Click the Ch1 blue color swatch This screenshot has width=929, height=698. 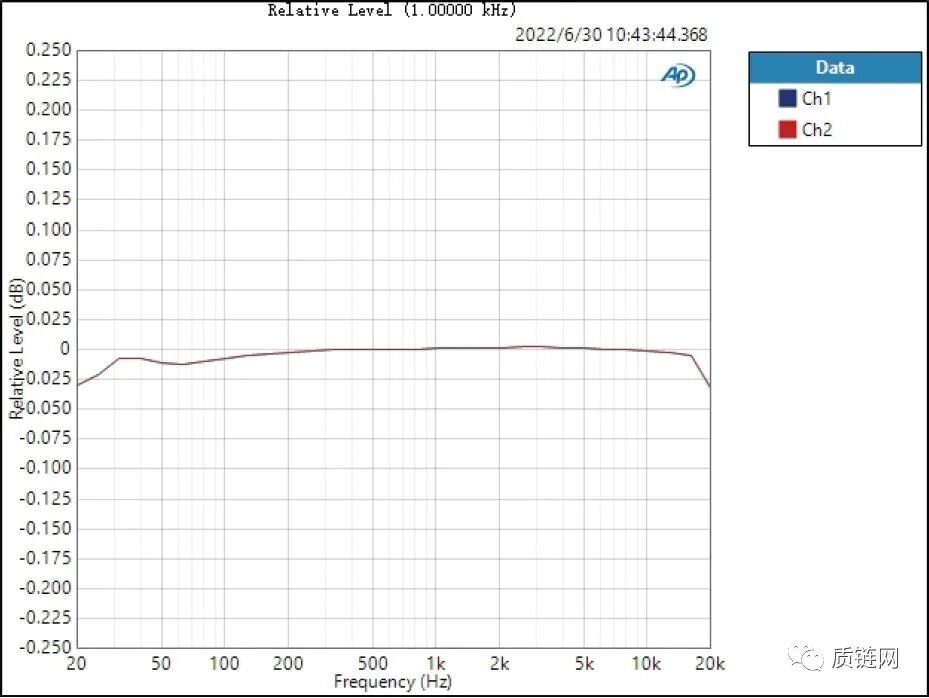[x=787, y=98]
